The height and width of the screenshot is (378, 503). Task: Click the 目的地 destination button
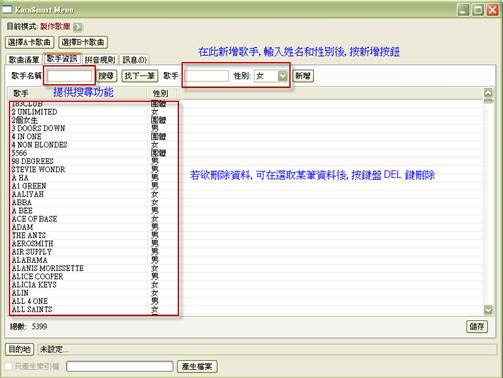click(19, 349)
